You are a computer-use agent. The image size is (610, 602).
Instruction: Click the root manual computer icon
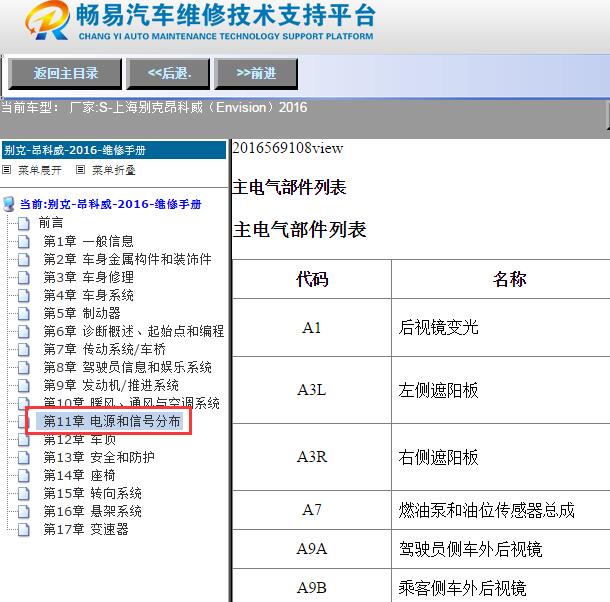coord(9,204)
